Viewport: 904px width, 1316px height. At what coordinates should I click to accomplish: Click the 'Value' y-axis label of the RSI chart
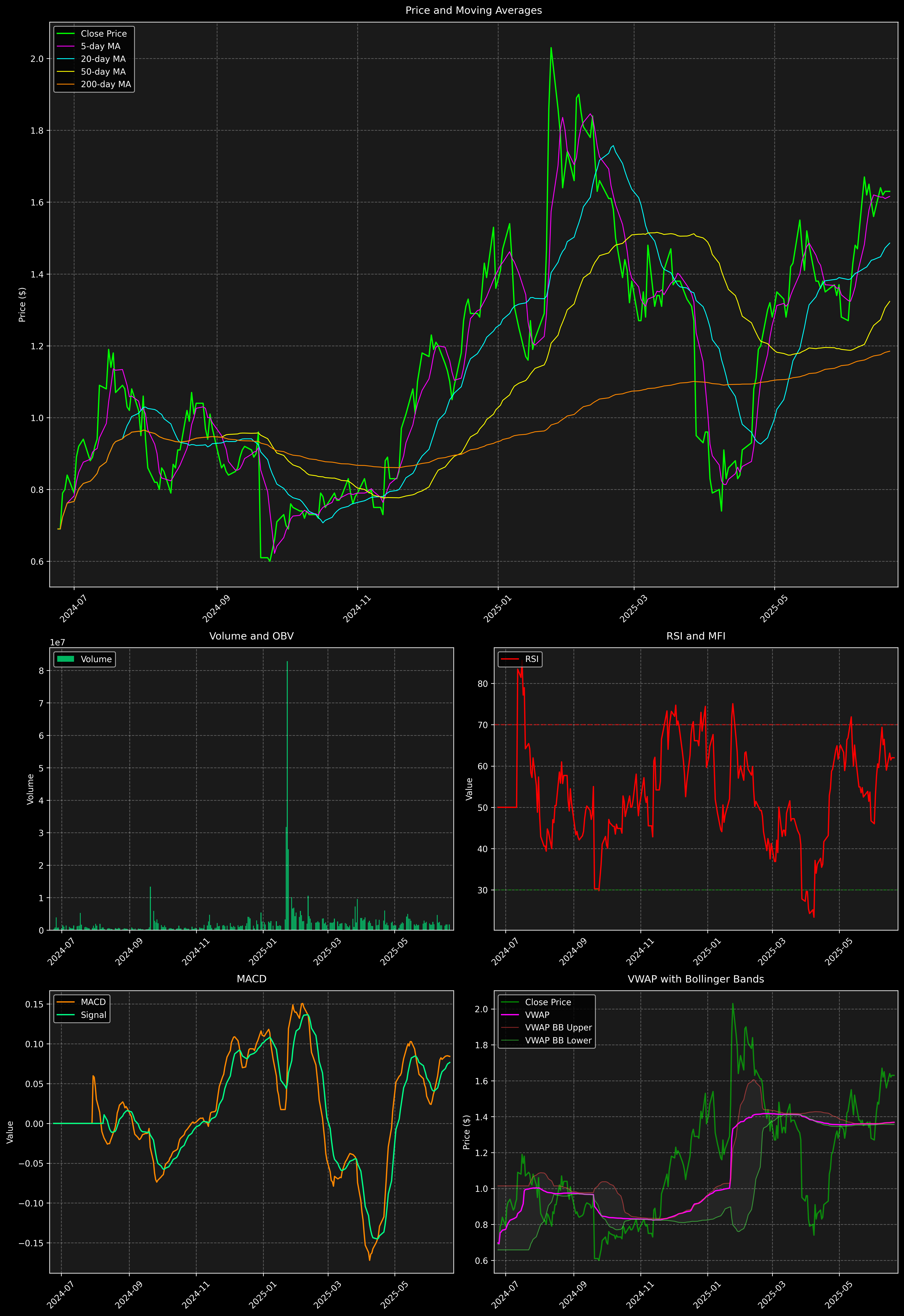point(469,789)
